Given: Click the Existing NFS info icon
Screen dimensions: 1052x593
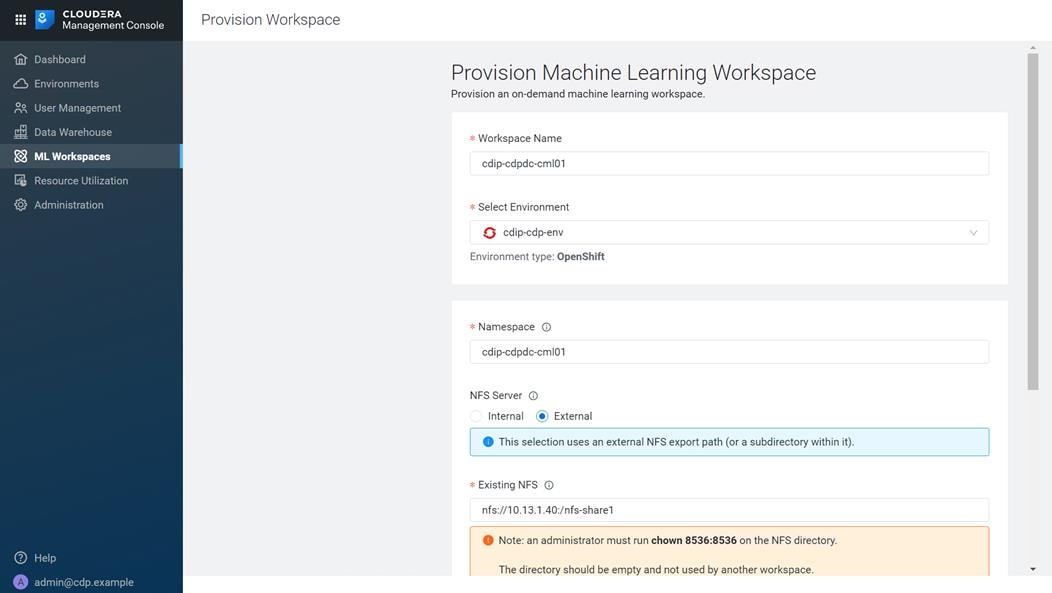Looking at the screenshot, I should pos(549,484).
